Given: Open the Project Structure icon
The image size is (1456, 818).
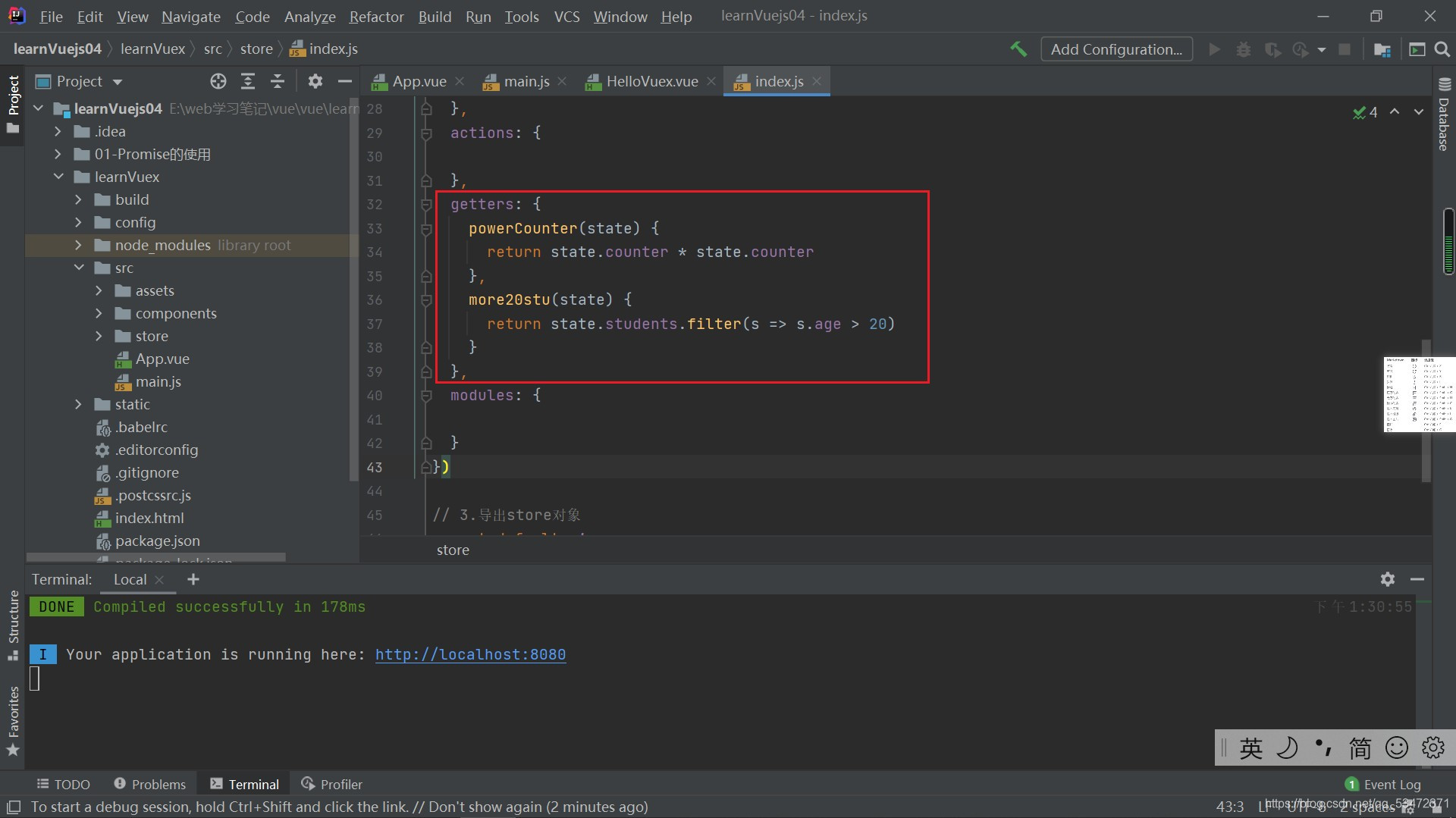Looking at the screenshot, I should pyautogui.click(x=1382, y=49).
